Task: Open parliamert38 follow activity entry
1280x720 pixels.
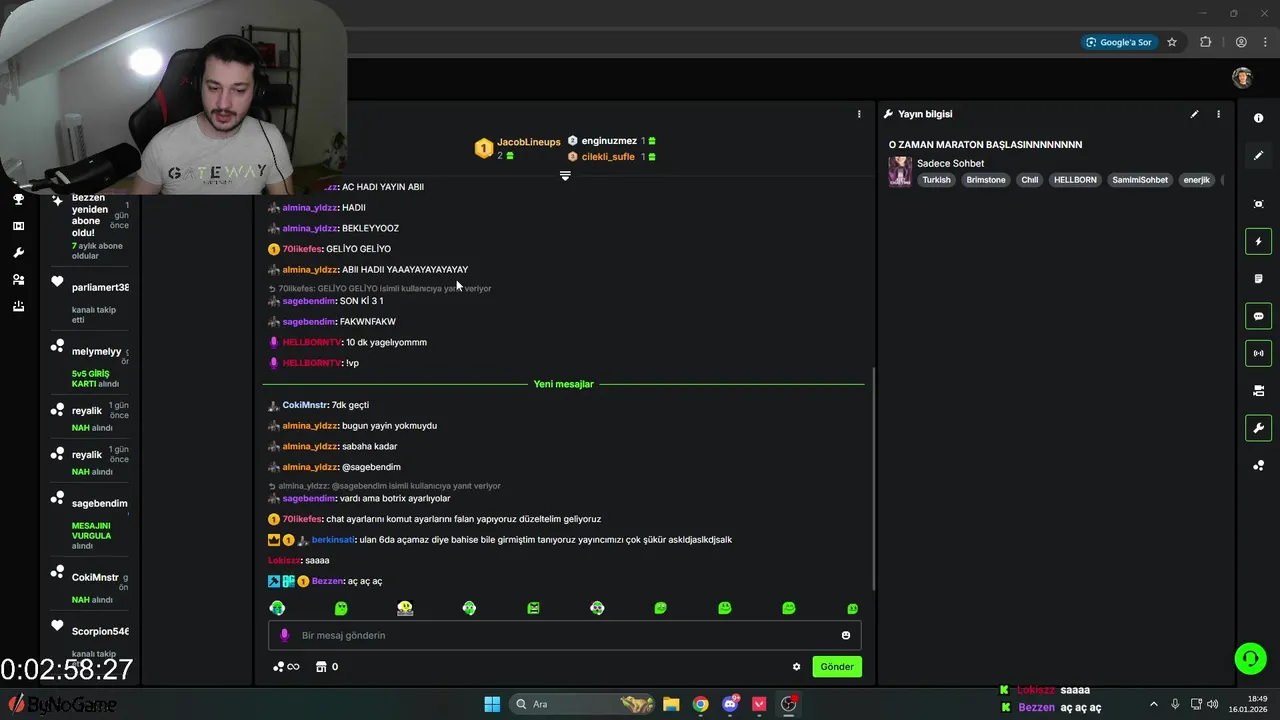Action: point(89,299)
